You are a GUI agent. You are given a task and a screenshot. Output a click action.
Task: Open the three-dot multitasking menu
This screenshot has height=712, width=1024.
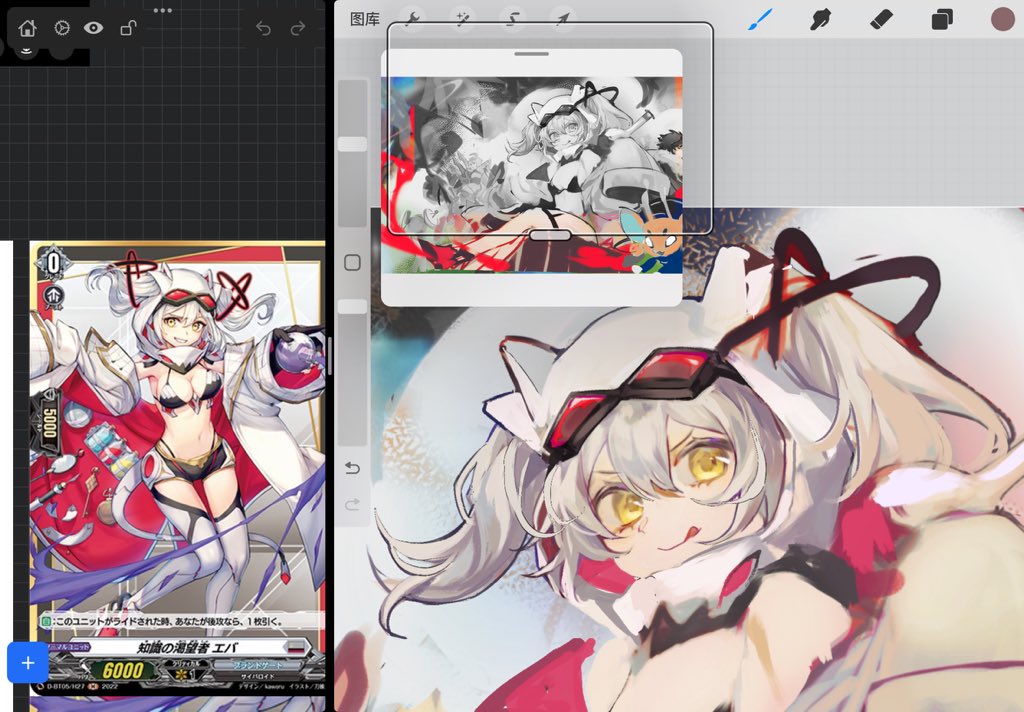pyautogui.click(x=163, y=10)
